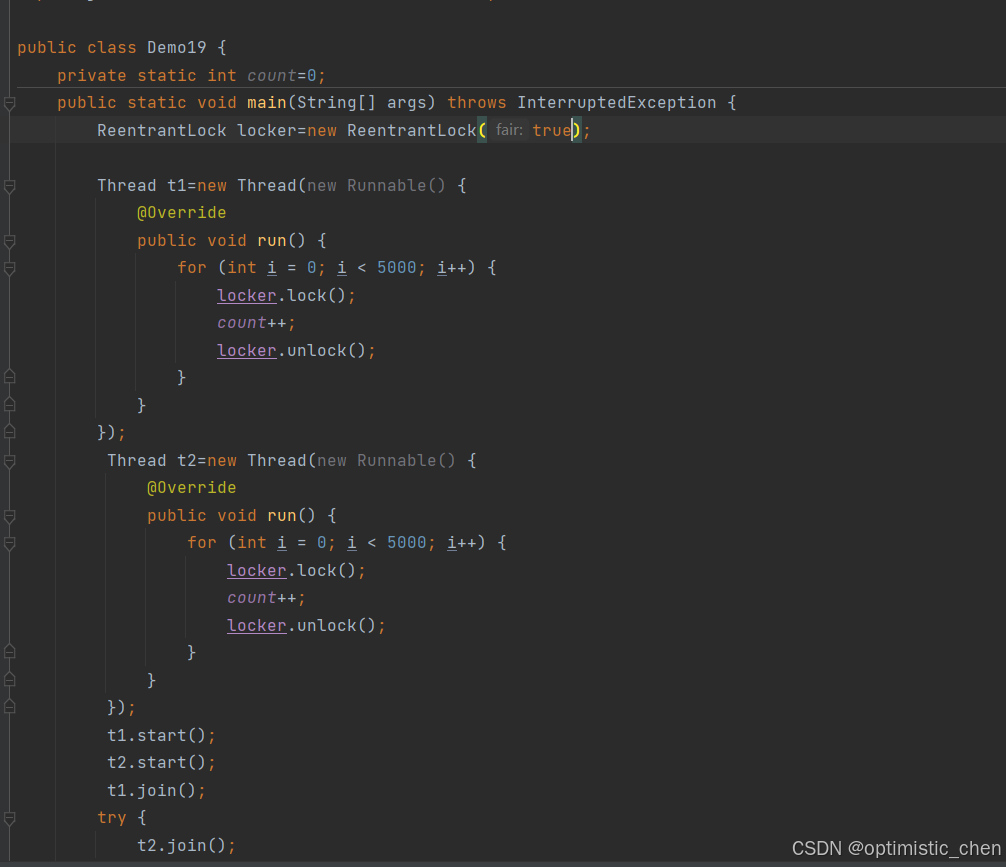Click the 'fair:' parameter hint
The height and width of the screenshot is (867, 1006).
click(509, 130)
